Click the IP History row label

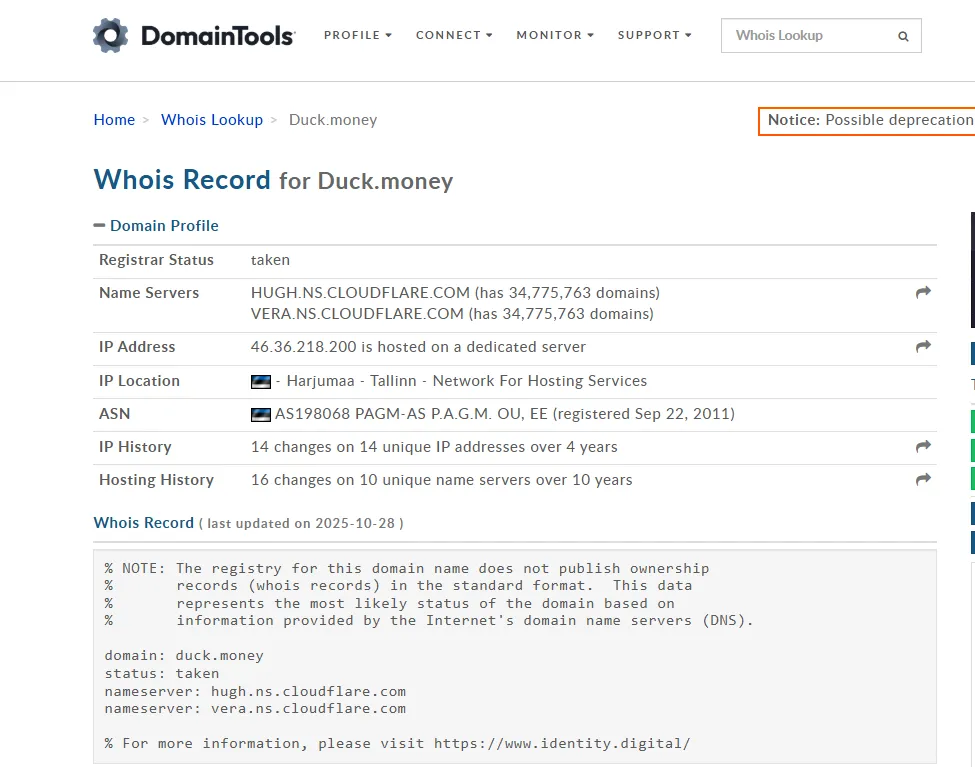click(x=135, y=447)
